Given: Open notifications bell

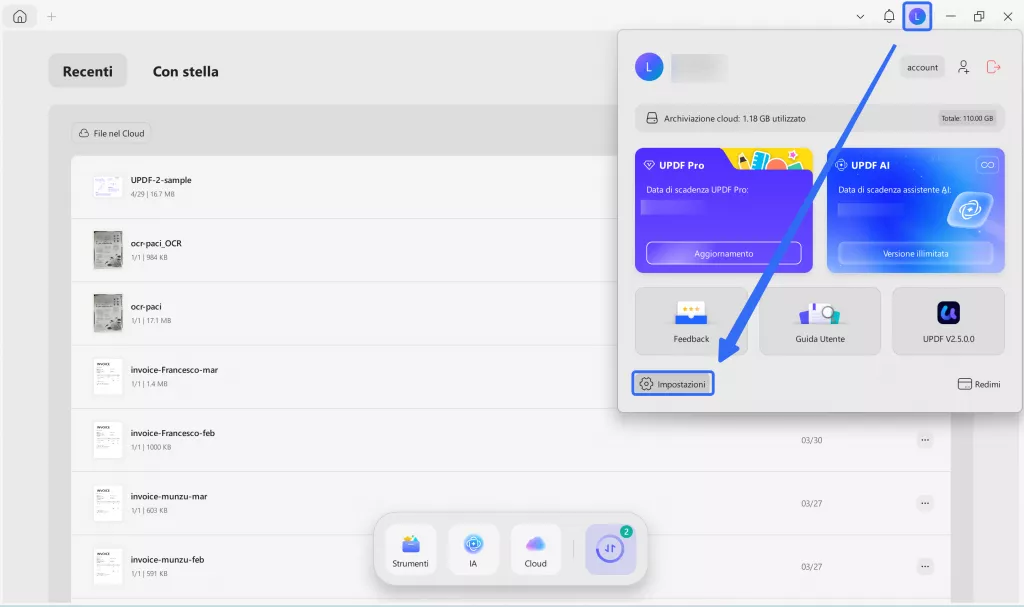Looking at the screenshot, I should click(x=889, y=16).
